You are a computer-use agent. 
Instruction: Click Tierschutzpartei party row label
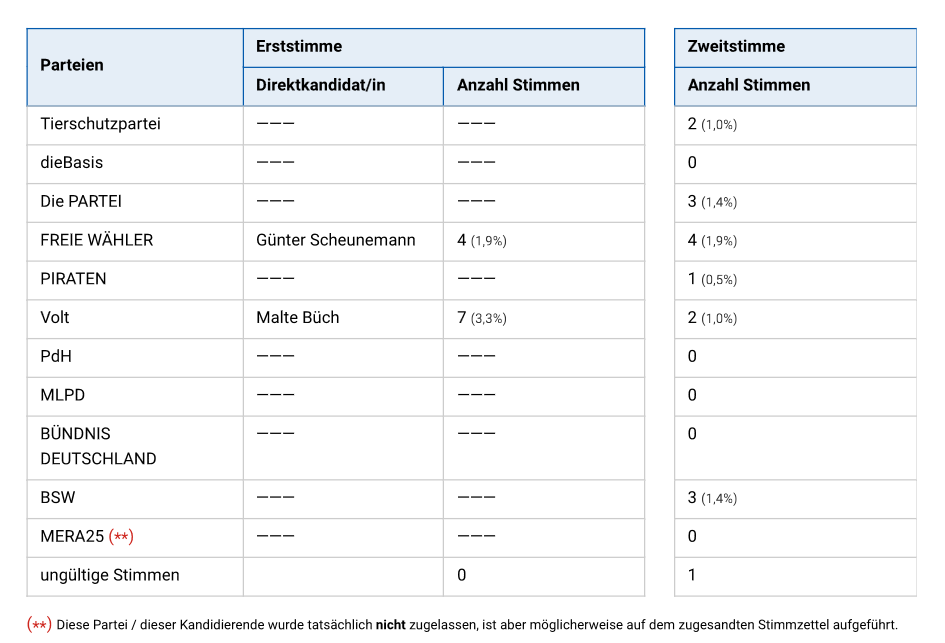click(100, 124)
